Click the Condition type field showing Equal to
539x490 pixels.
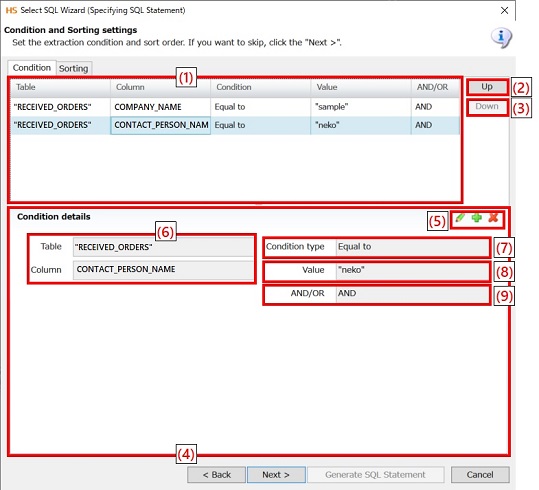(x=412, y=247)
